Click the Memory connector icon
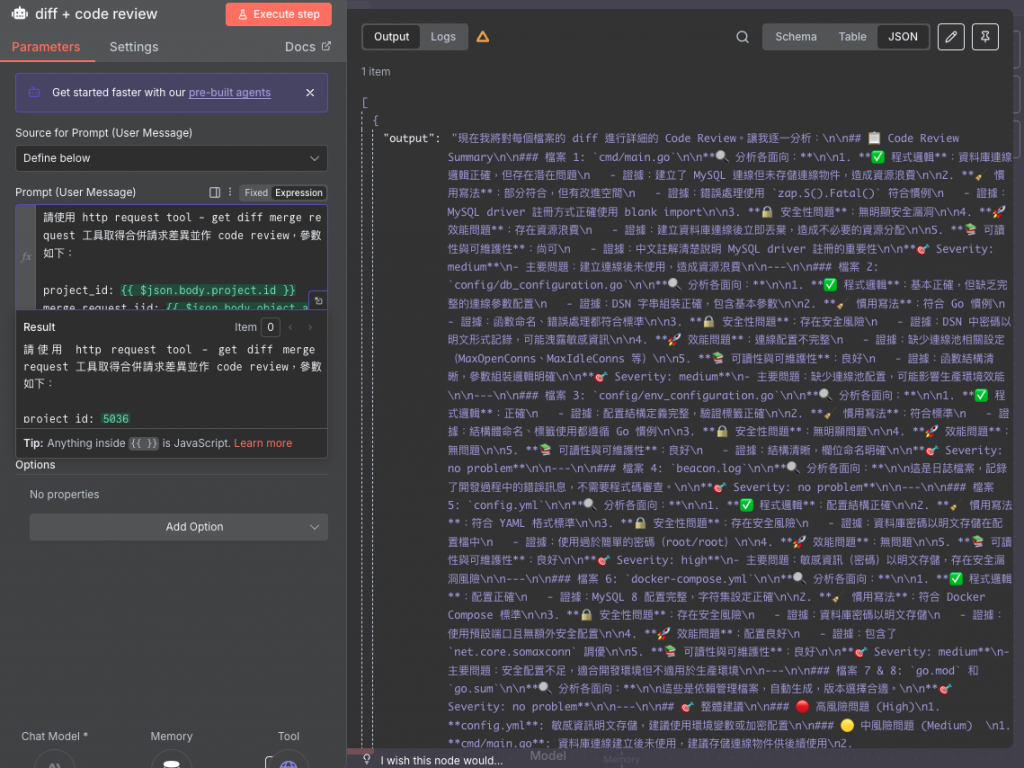1024x768 pixels. coord(171,761)
